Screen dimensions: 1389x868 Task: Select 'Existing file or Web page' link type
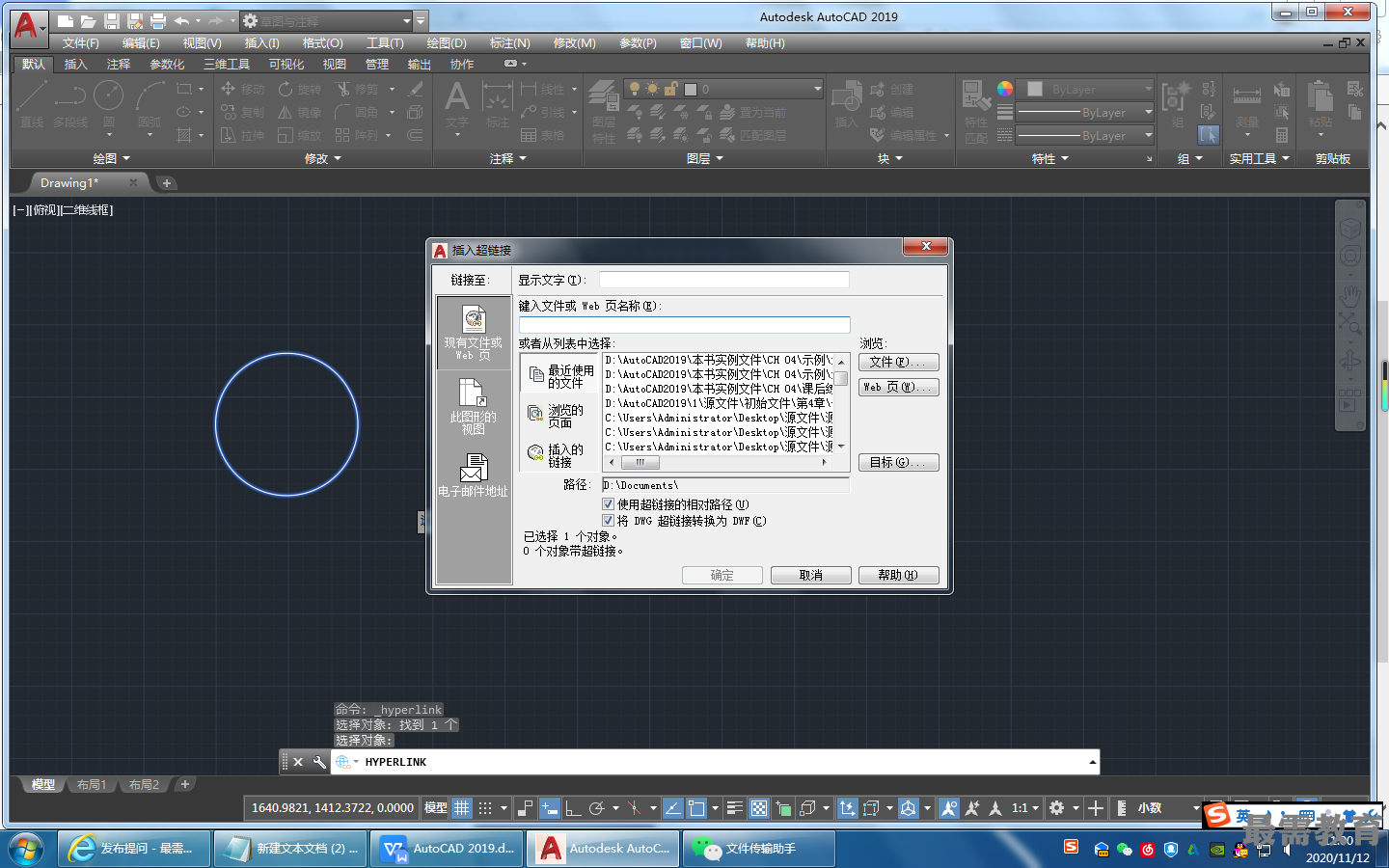pyautogui.click(x=473, y=333)
